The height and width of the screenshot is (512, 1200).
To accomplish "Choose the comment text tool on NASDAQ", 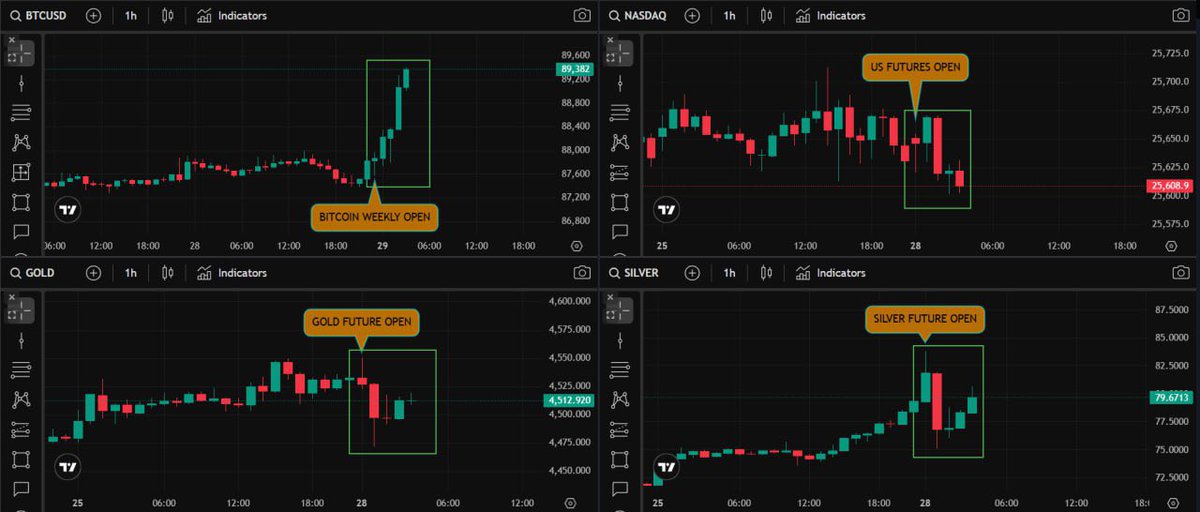I will coord(620,232).
